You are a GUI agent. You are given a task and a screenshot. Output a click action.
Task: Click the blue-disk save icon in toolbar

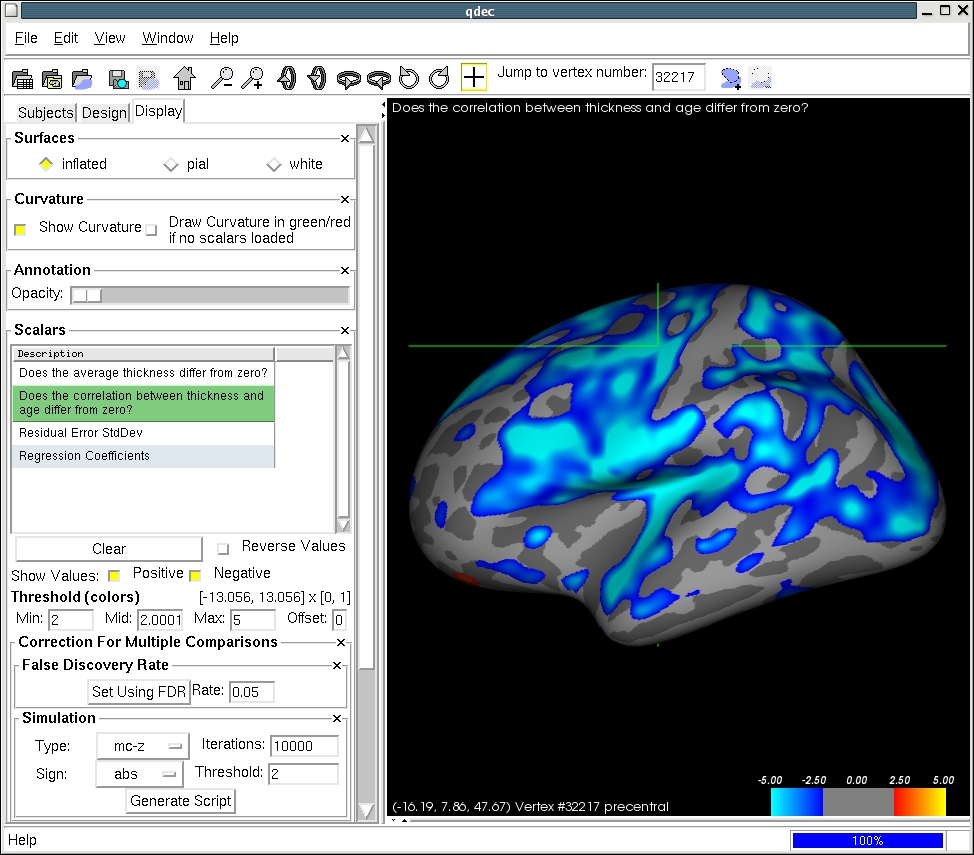(118, 78)
